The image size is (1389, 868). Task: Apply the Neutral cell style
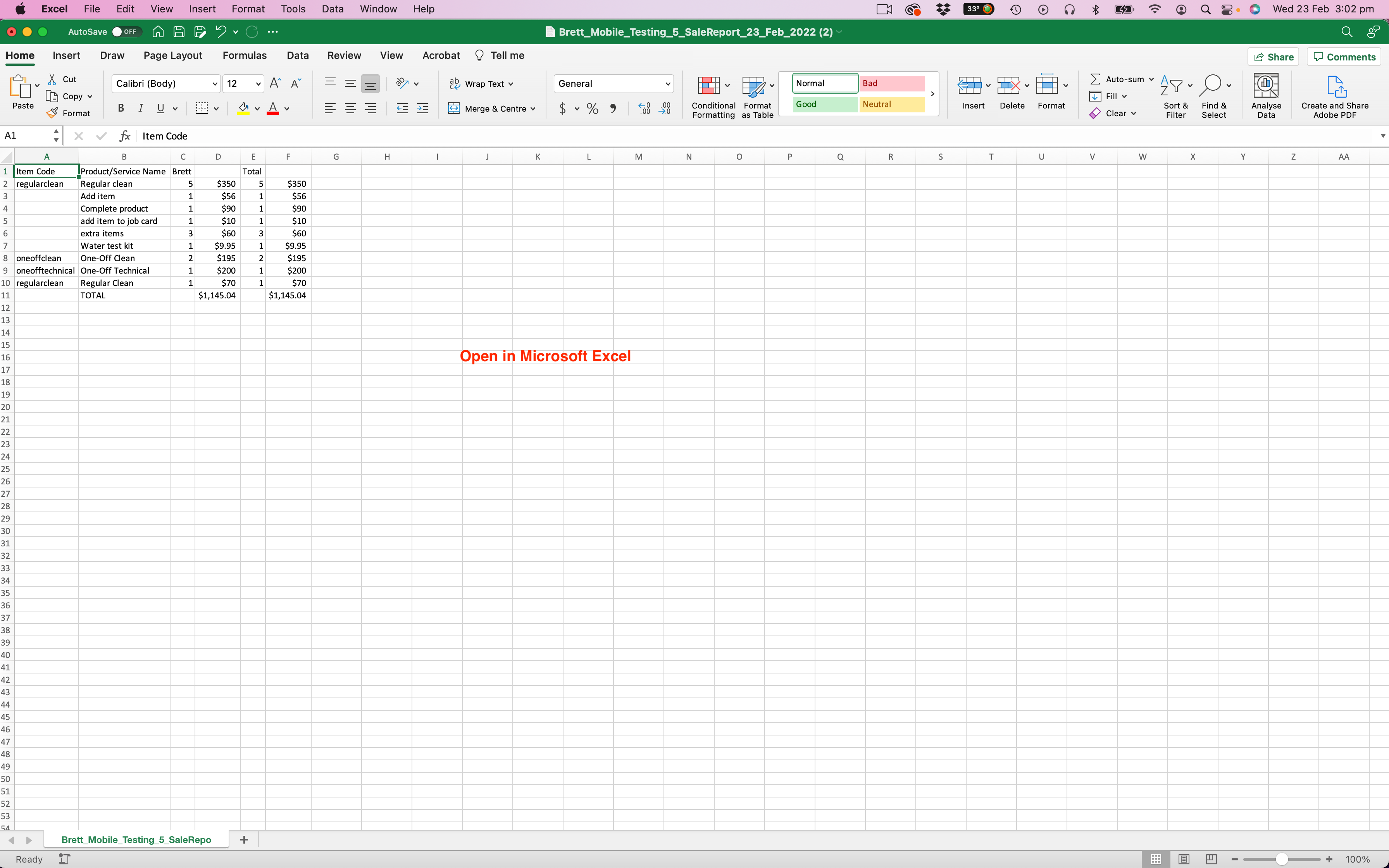tap(892, 104)
